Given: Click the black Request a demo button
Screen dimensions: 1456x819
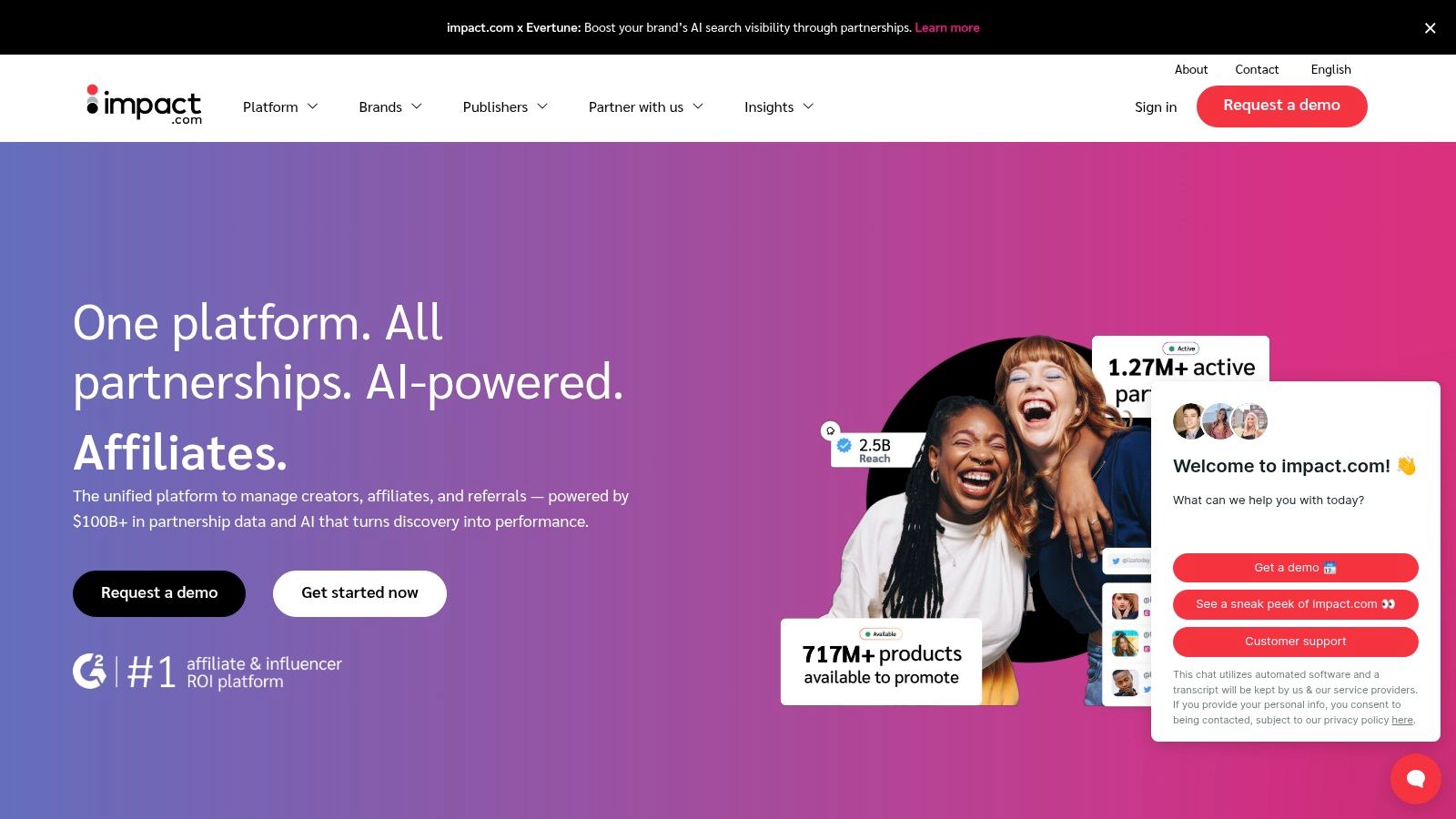Looking at the screenshot, I should tap(159, 593).
